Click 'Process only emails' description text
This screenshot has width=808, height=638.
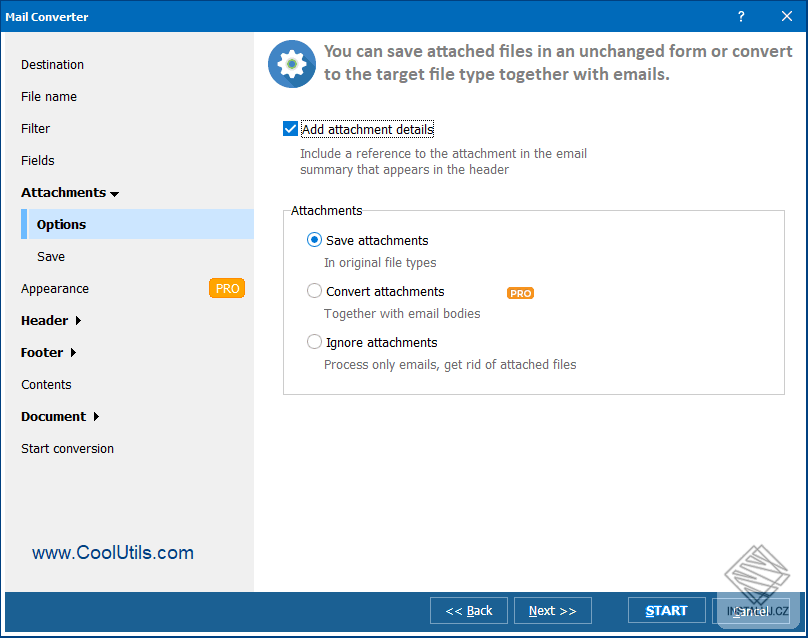point(450,364)
